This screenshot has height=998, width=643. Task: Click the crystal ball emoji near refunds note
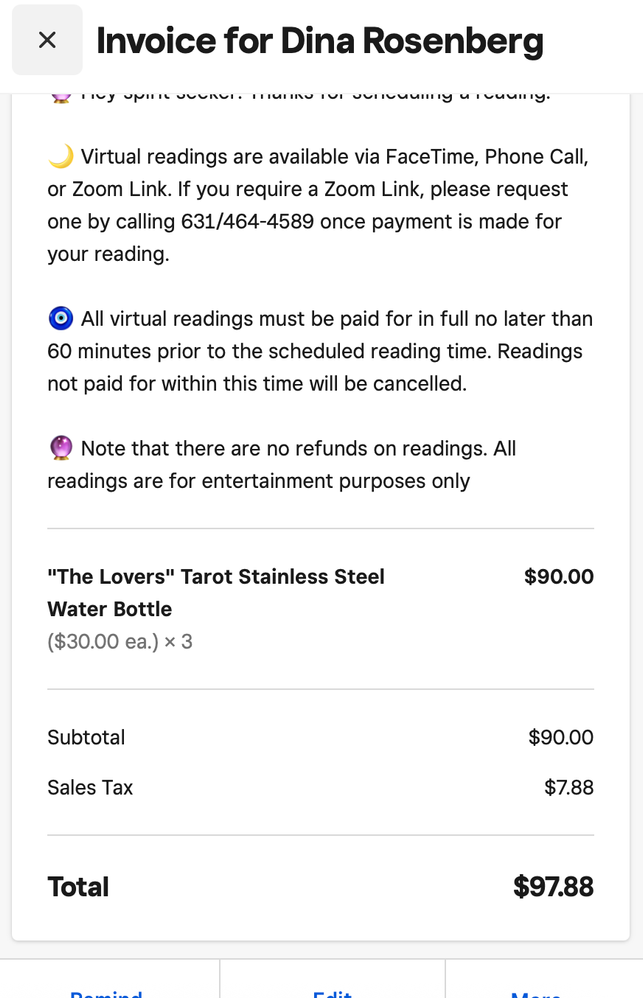[x=60, y=449]
